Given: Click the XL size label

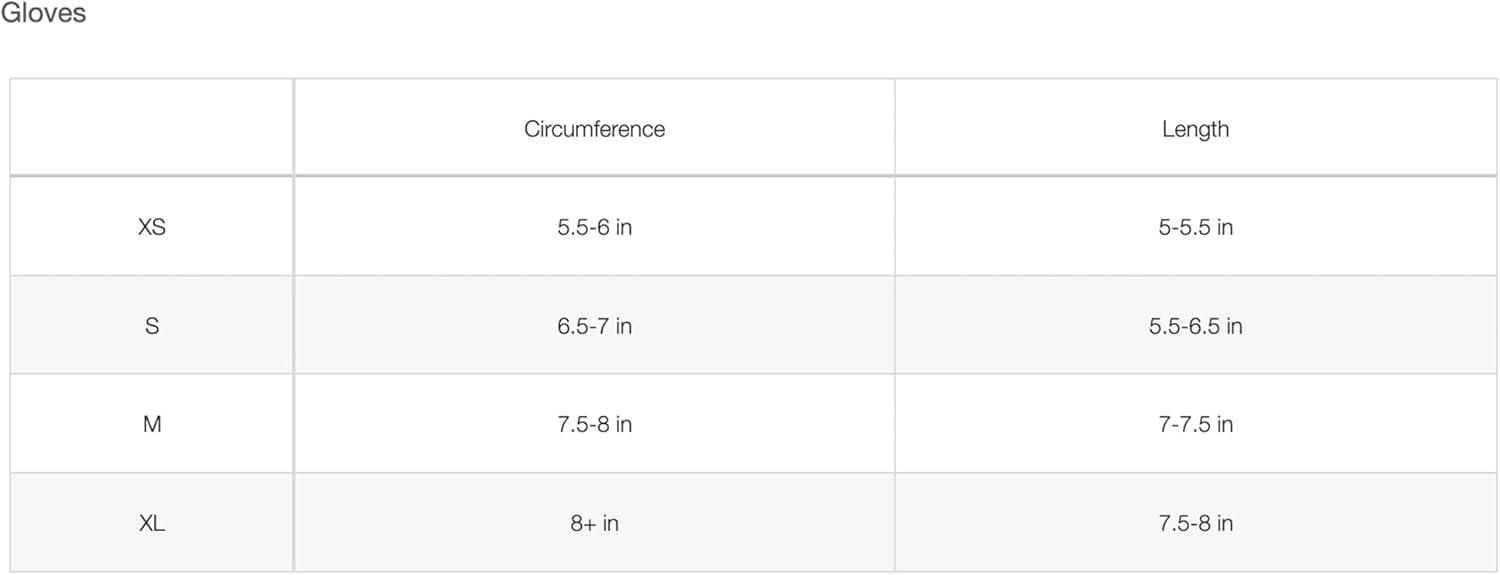Looking at the screenshot, I should (152, 523).
